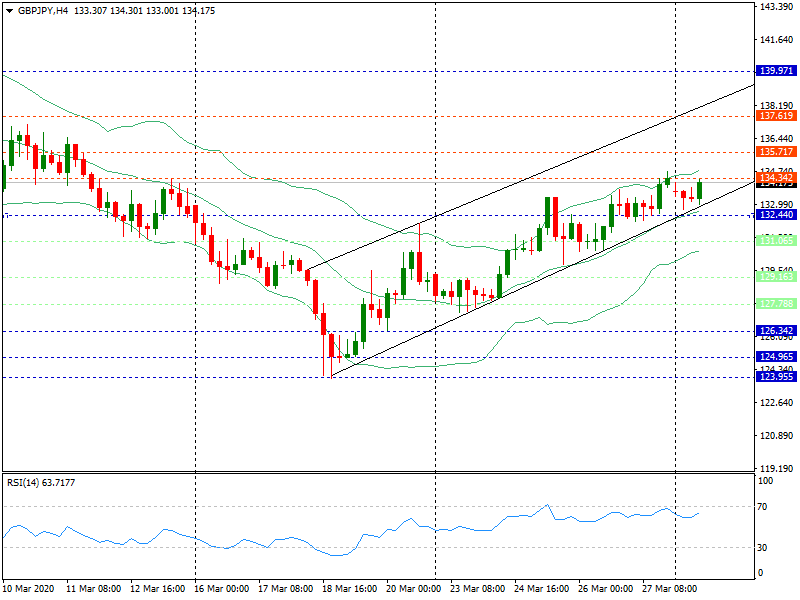This screenshot has width=800, height=600.
Task: Click the 27 Mar 08:00 time label
Action: pyautogui.click(x=669, y=588)
